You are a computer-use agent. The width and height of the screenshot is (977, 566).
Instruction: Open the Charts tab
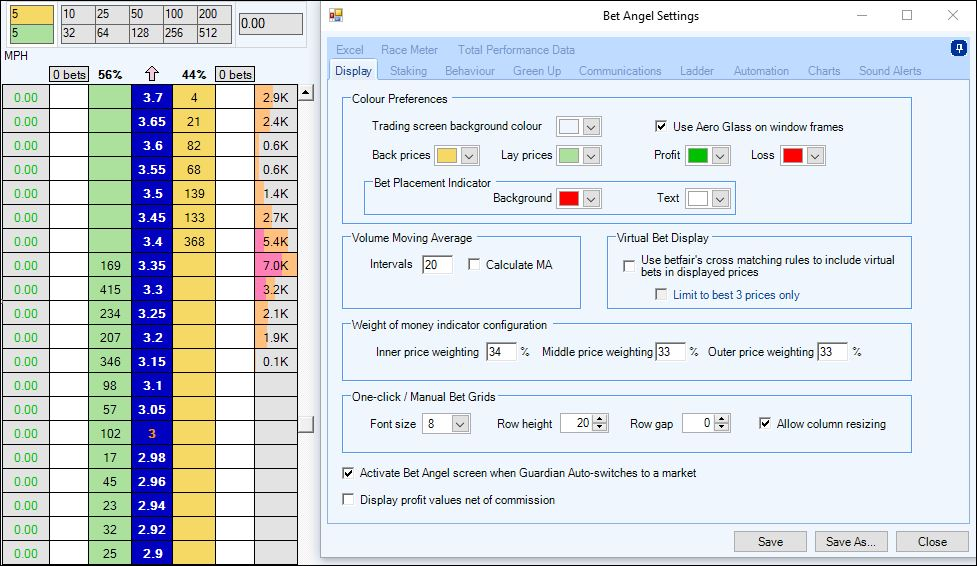click(824, 71)
